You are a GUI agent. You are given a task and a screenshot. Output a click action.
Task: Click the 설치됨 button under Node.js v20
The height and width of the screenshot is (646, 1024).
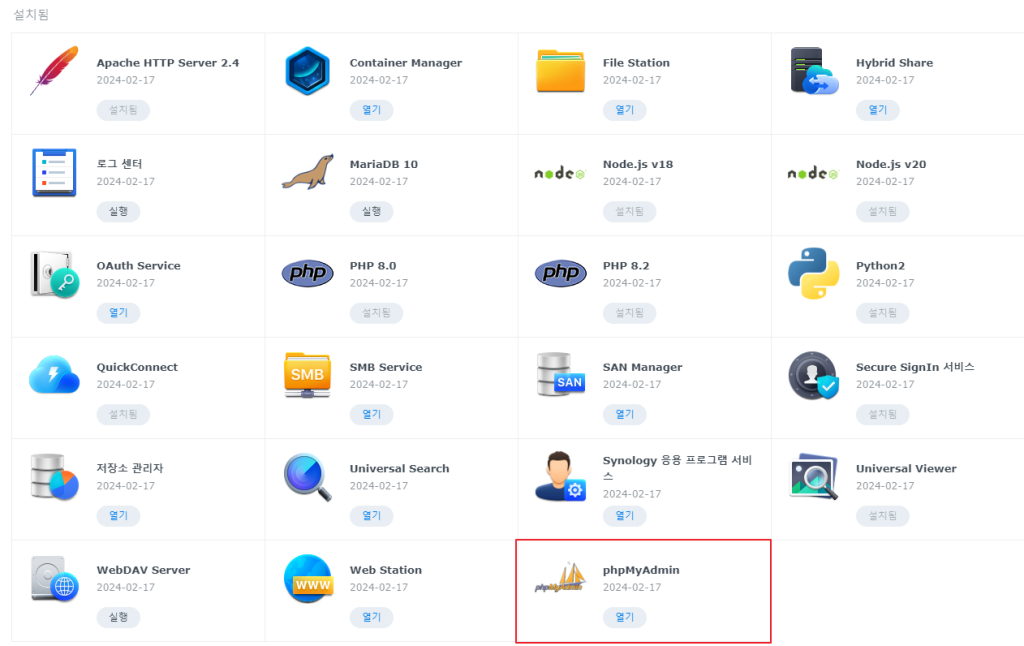coord(882,212)
